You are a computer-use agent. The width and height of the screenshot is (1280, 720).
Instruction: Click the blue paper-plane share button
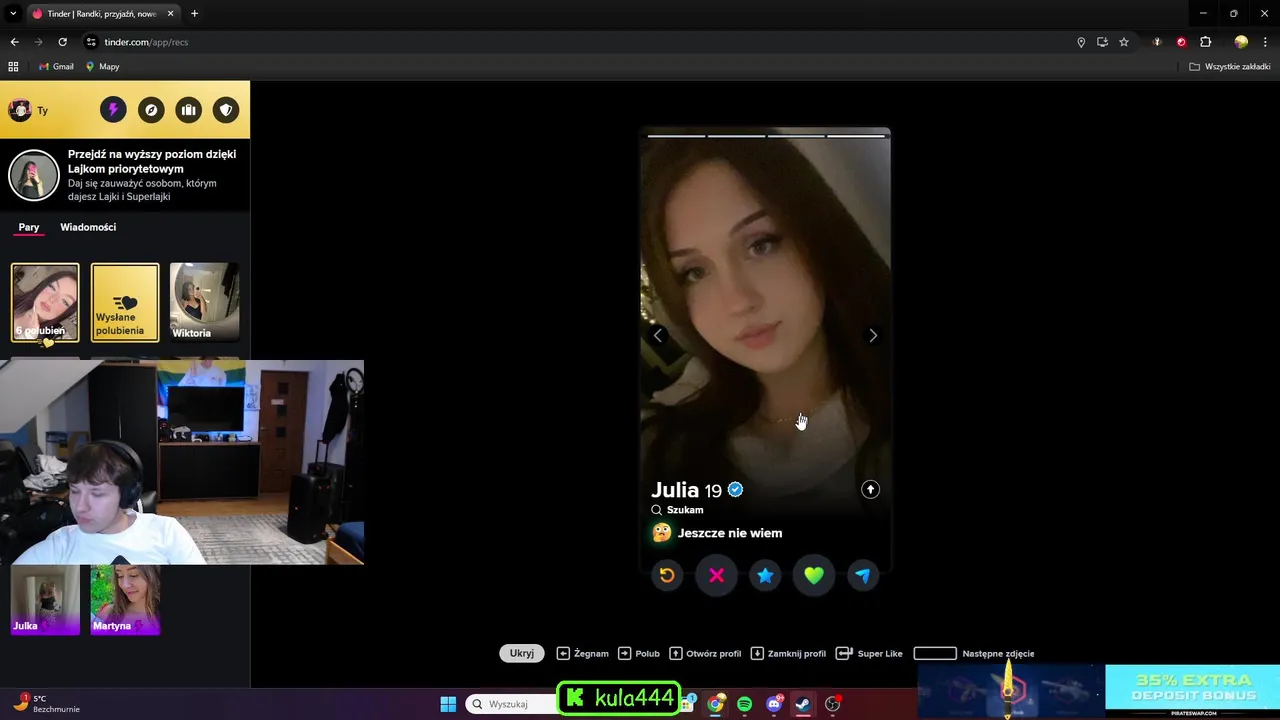863,575
